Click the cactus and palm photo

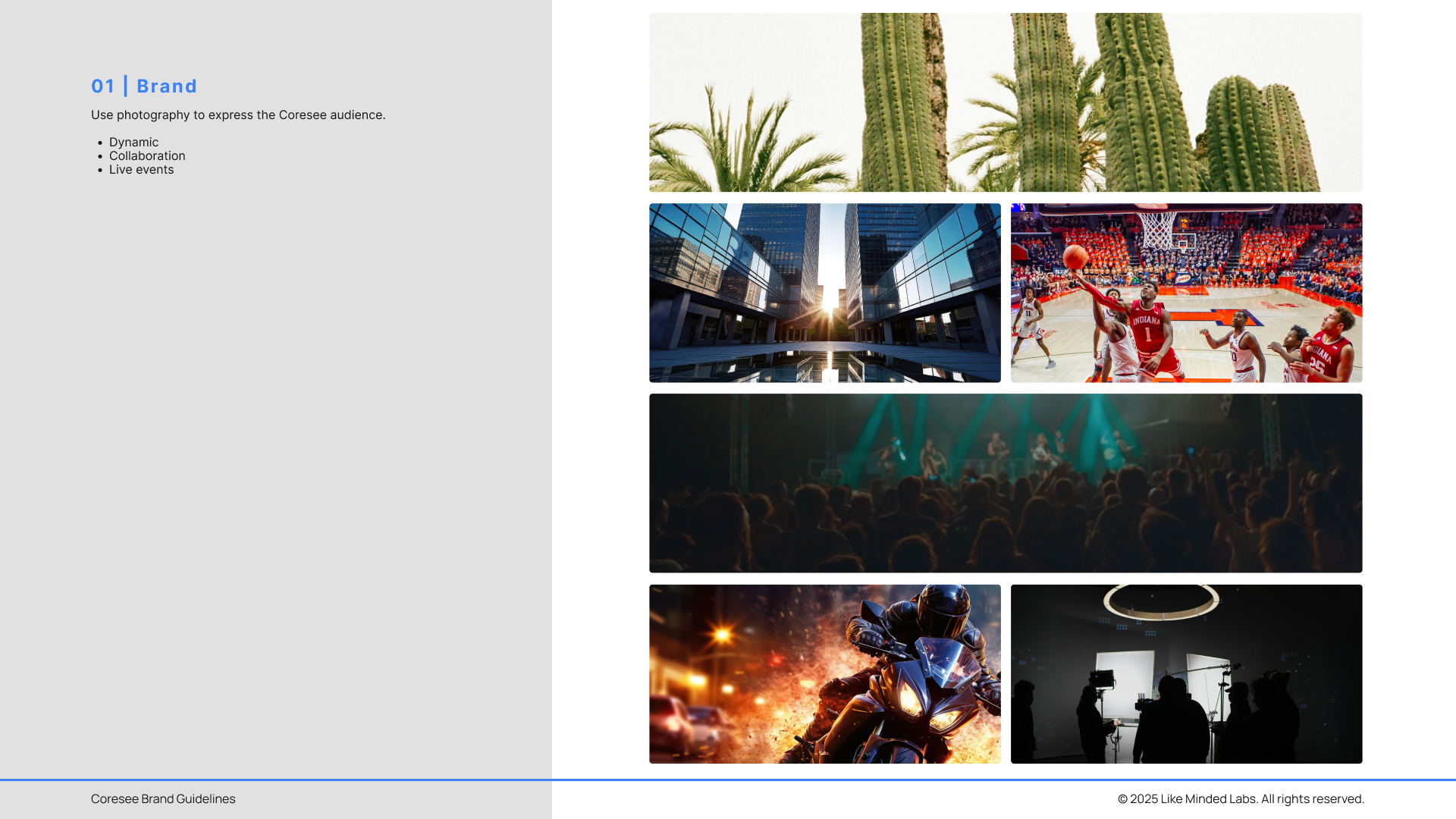(1005, 102)
